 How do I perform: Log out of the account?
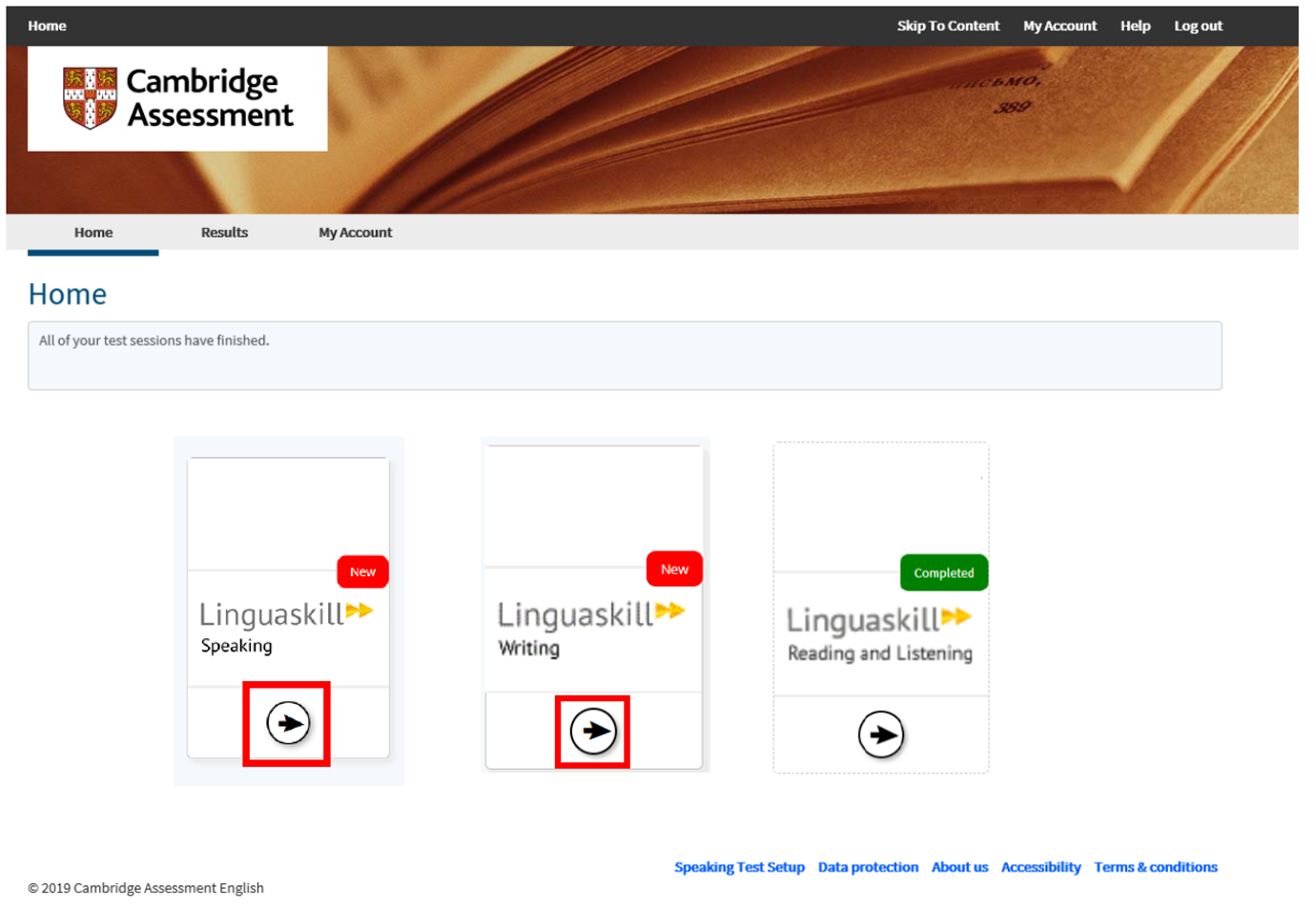click(x=1198, y=26)
